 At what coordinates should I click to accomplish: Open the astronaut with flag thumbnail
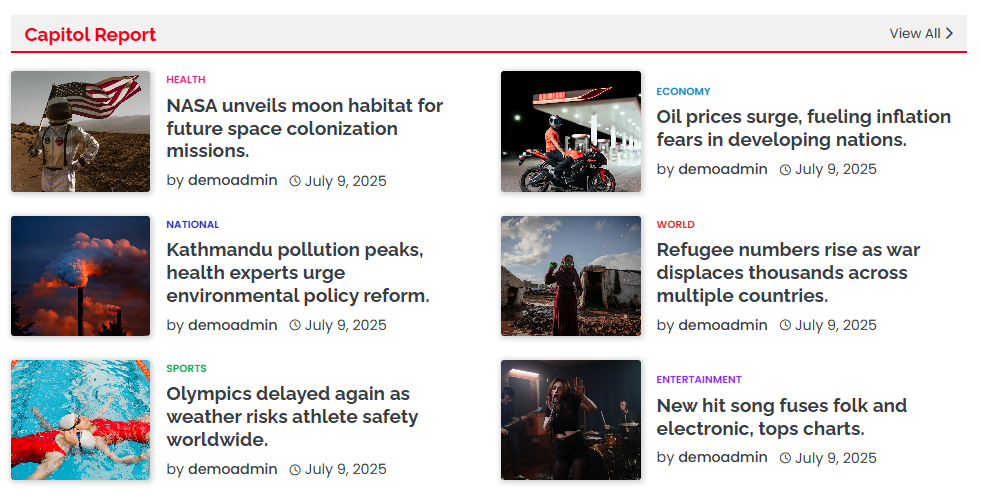point(81,131)
